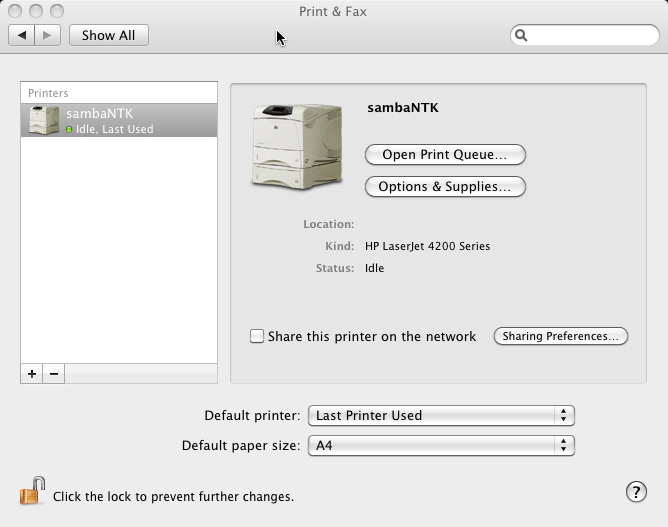The image size is (668, 527).
Task: Open the Default paper size dropdown
Action: 441,446
